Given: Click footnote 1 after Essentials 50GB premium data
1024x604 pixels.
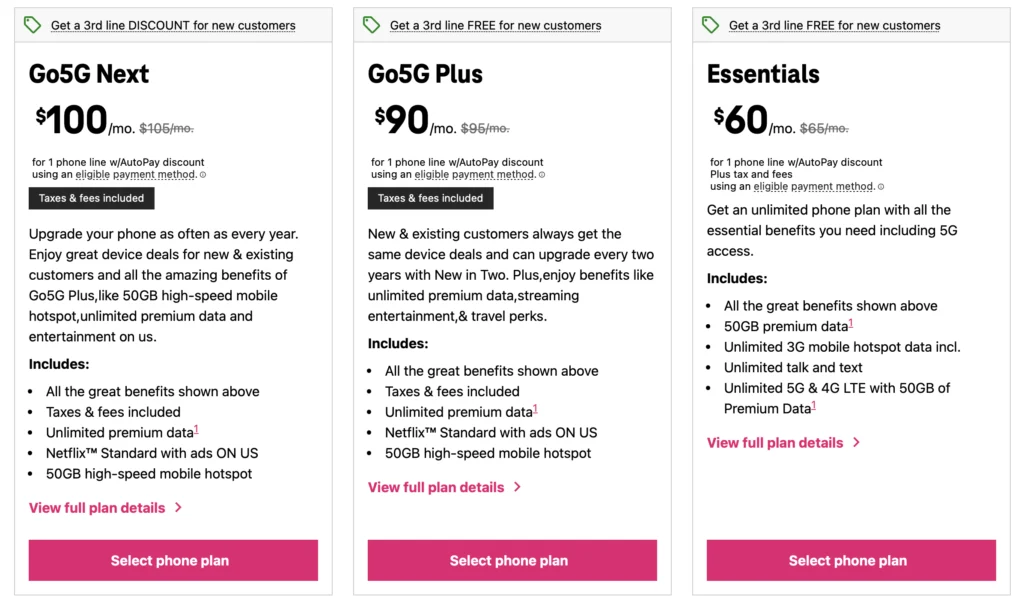Looking at the screenshot, I should pos(851,323).
